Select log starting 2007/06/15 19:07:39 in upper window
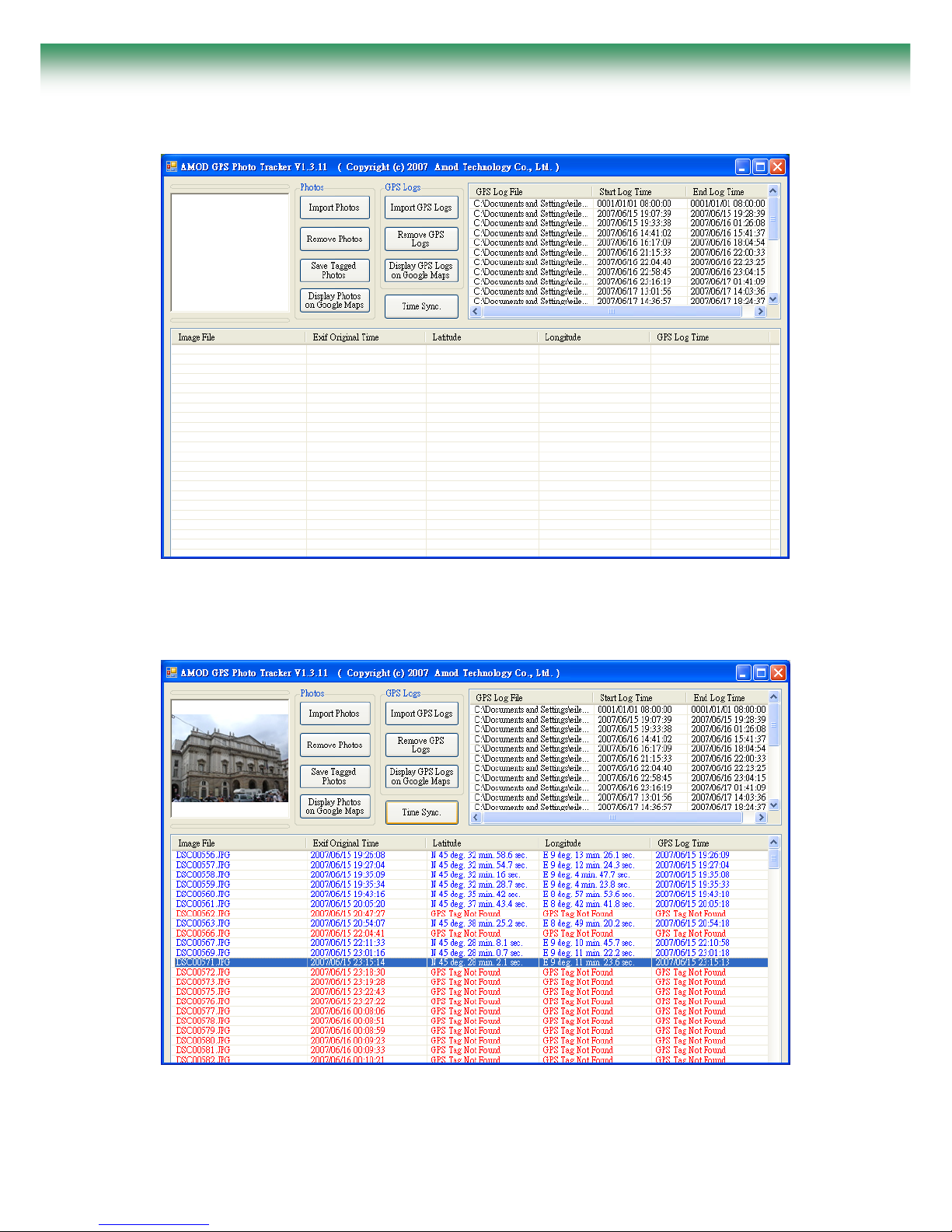952x1232 pixels. click(x=619, y=214)
